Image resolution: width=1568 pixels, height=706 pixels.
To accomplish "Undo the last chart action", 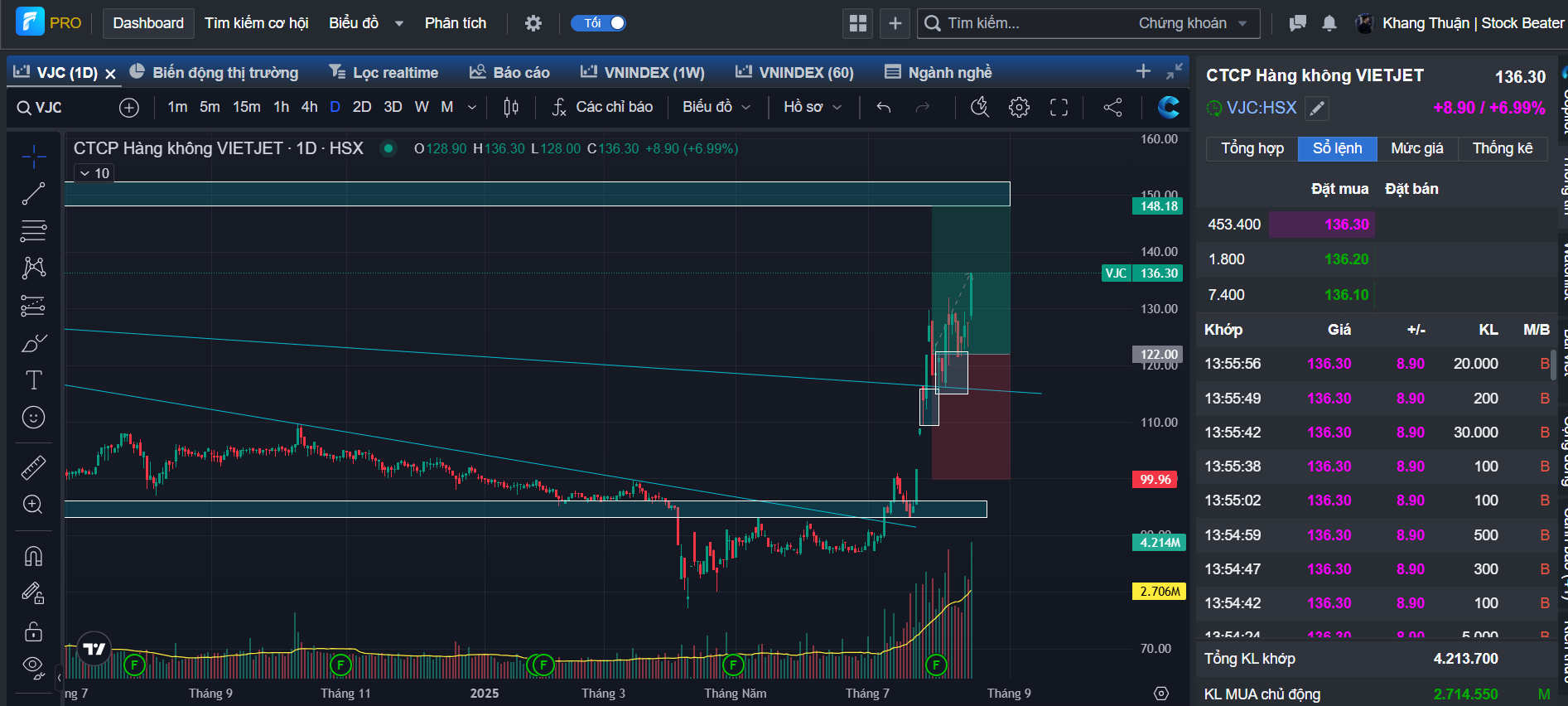I will pyautogui.click(x=884, y=107).
